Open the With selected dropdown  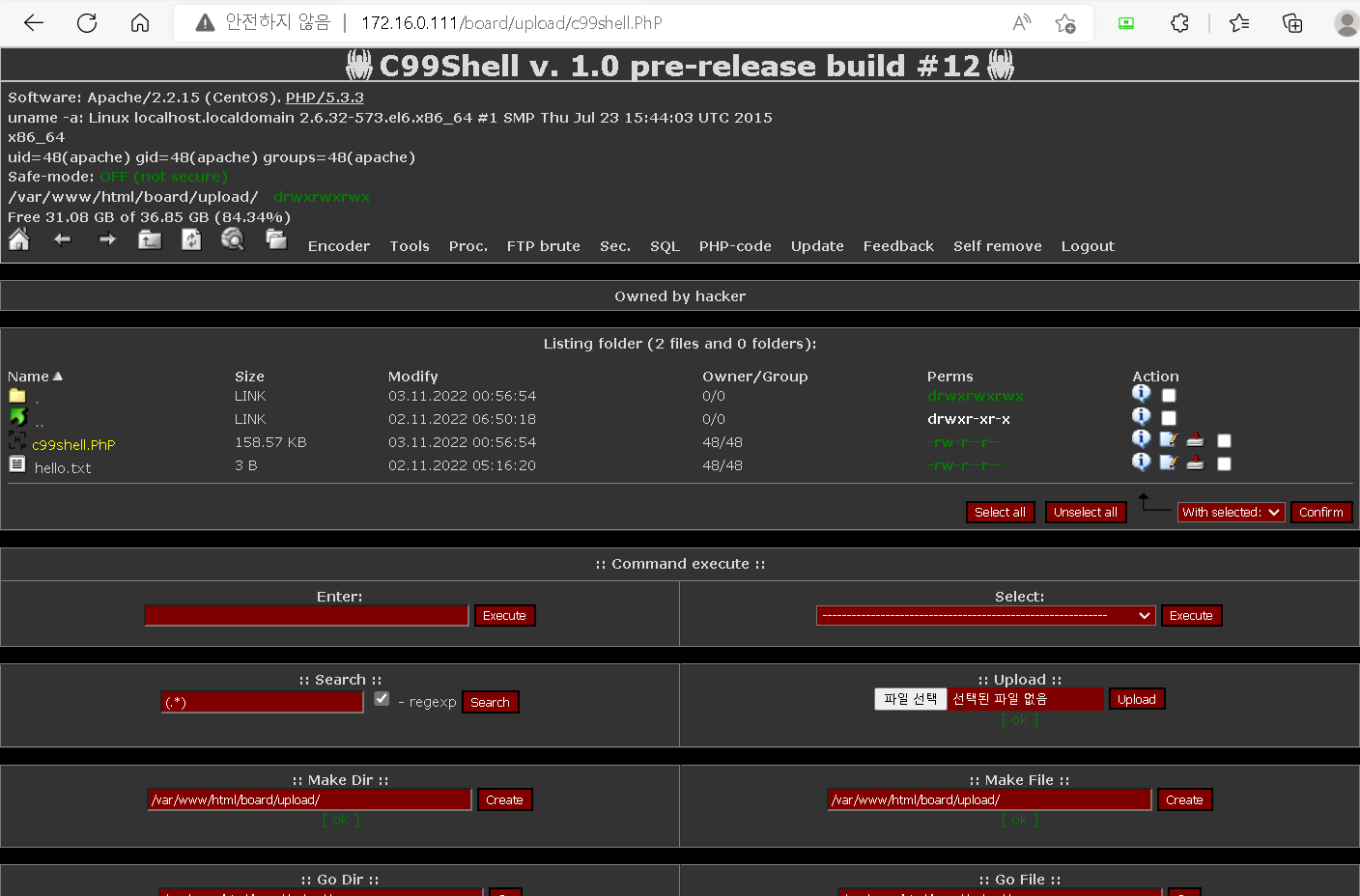[1231, 513]
